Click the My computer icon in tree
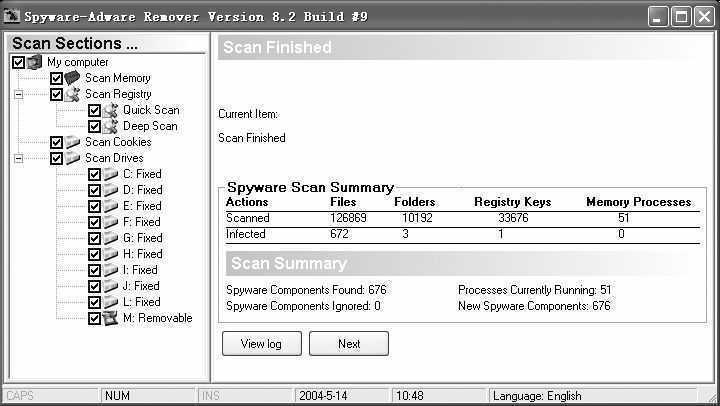The height and width of the screenshot is (406, 720). (35, 62)
